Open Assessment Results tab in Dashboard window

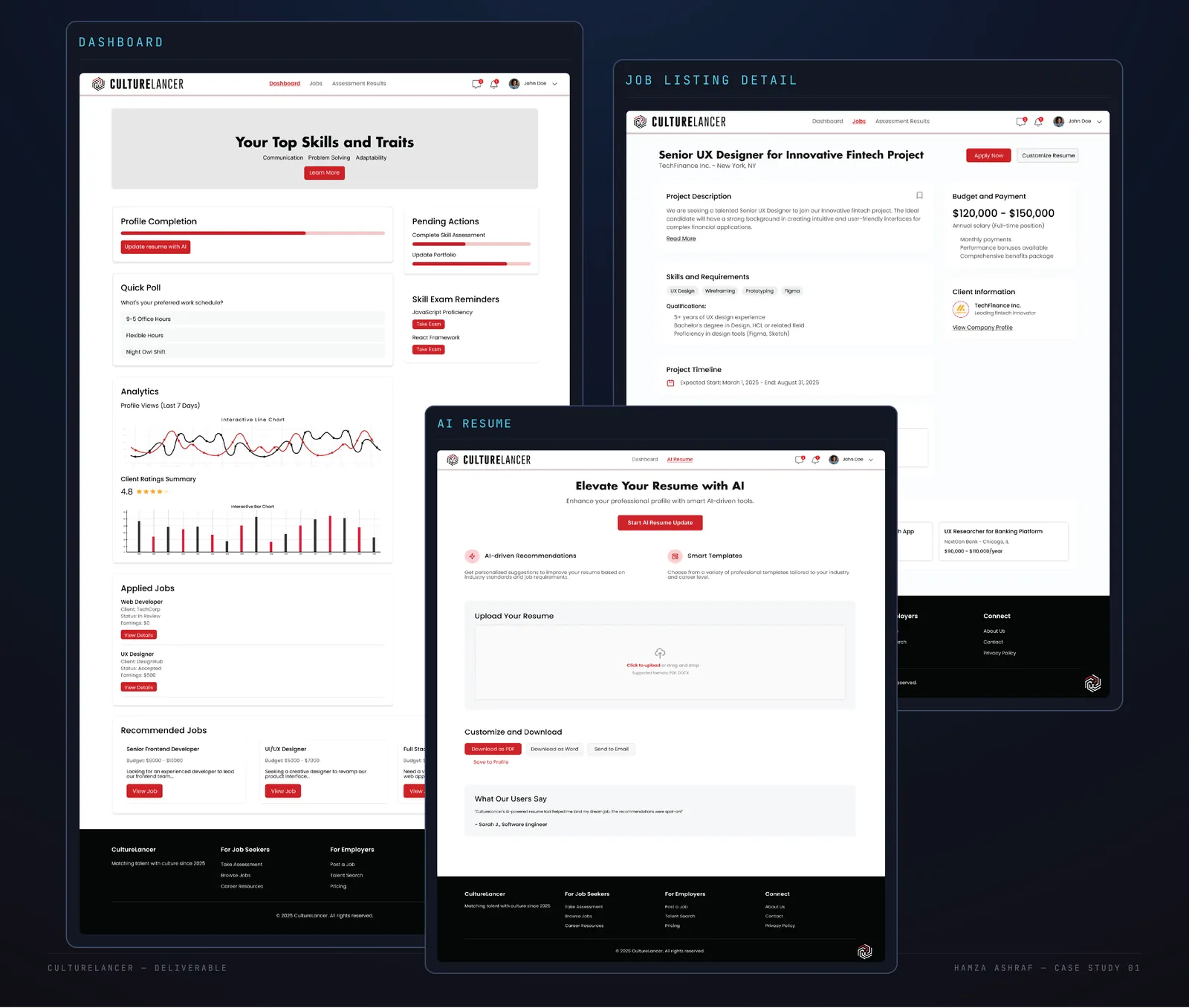pos(359,84)
